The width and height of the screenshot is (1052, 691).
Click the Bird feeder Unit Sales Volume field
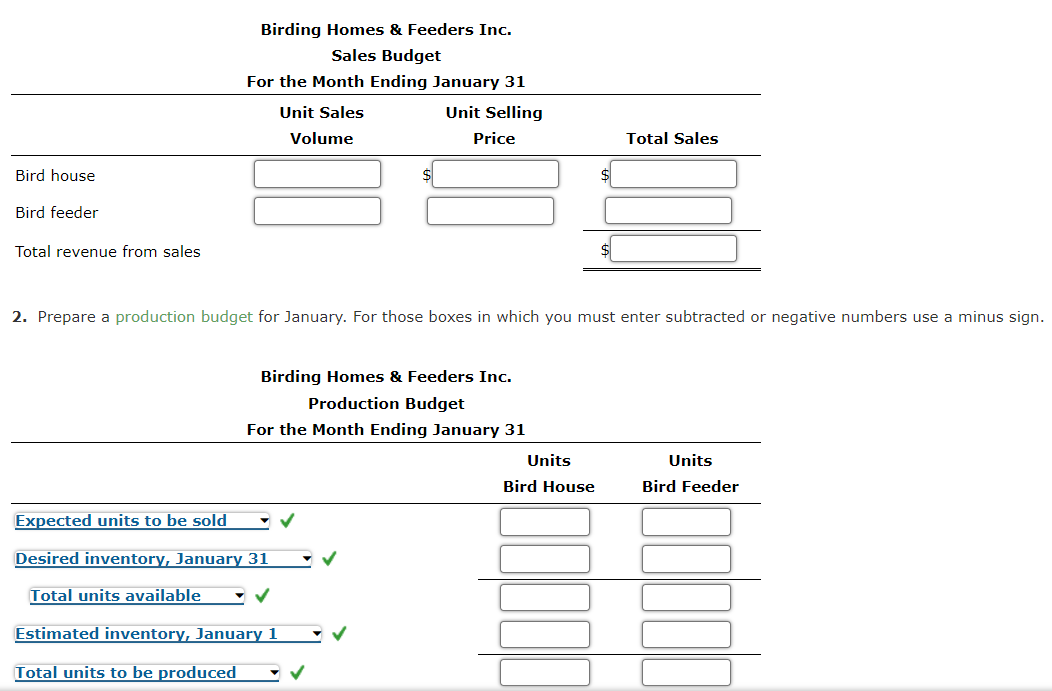317,210
